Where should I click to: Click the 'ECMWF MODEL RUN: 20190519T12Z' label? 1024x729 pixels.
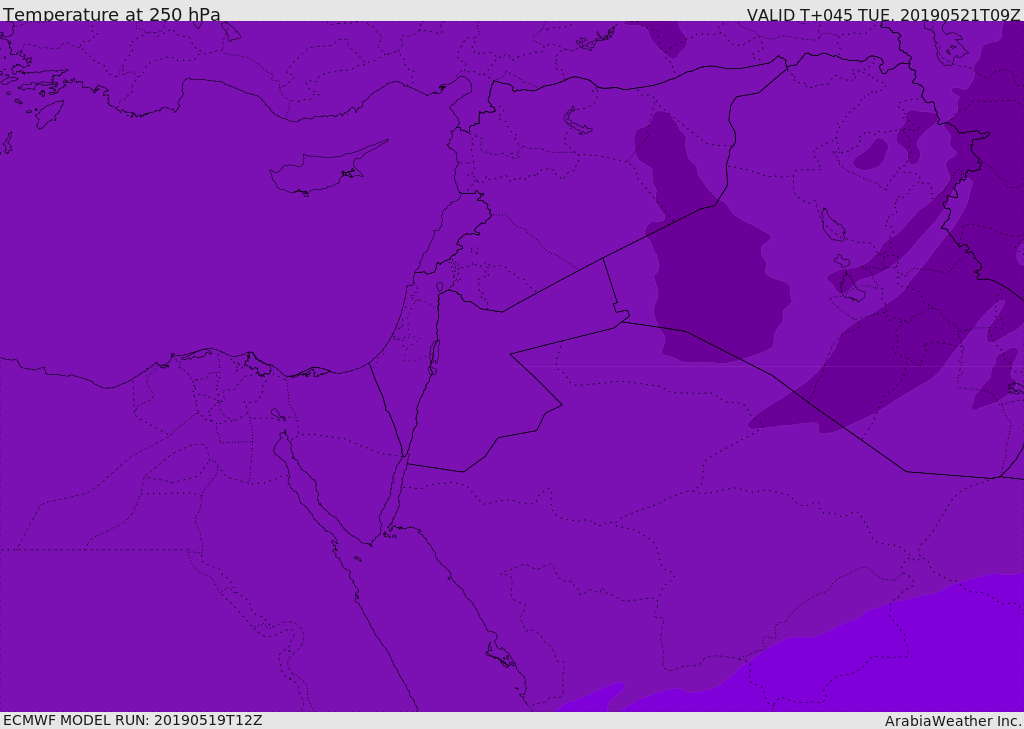(x=133, y=720)
